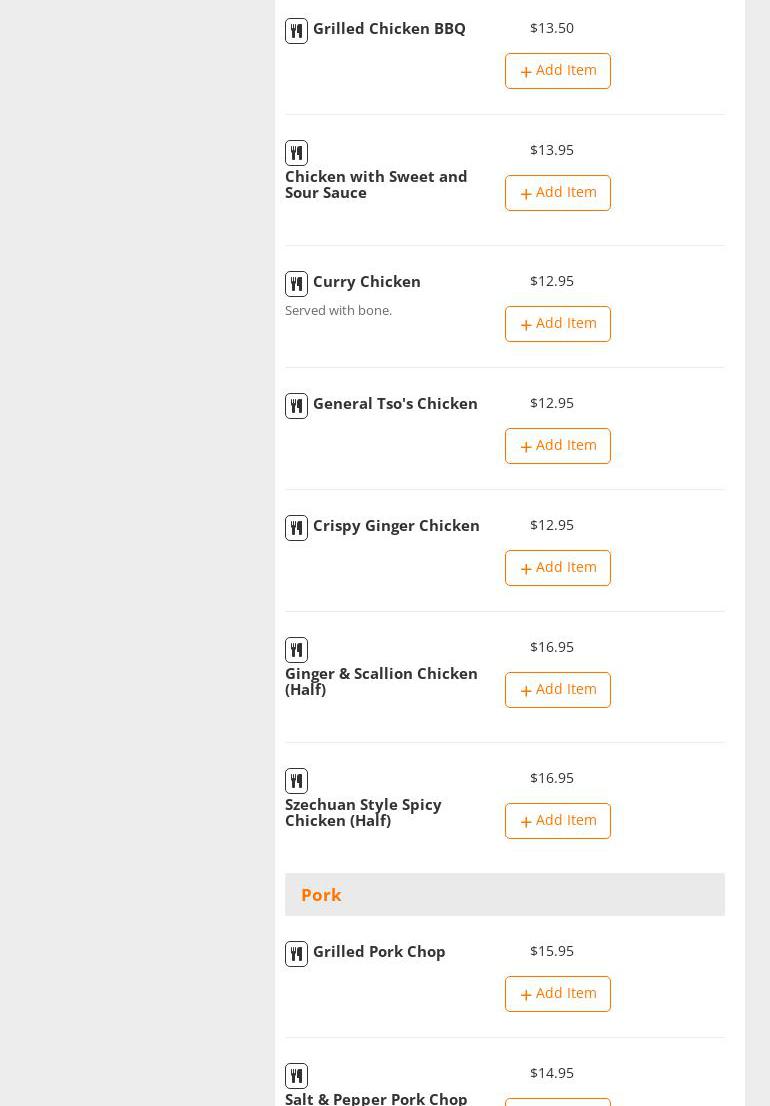
Task: Open the Crispy Ginger Chicken item title
Action: (x=396, y=526)
